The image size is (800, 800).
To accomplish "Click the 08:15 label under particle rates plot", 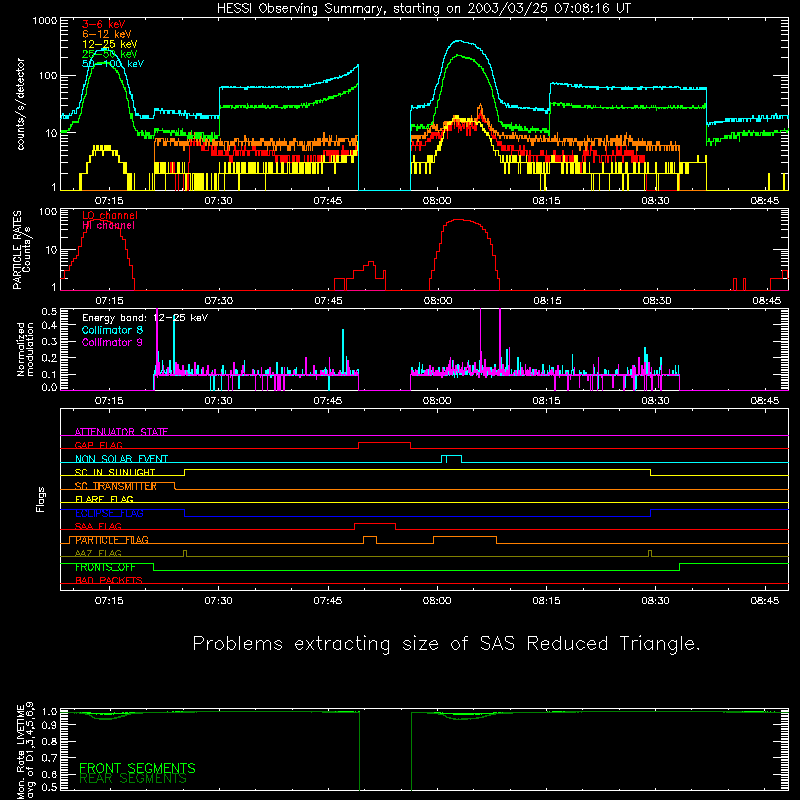I will (x=547, y=301).
